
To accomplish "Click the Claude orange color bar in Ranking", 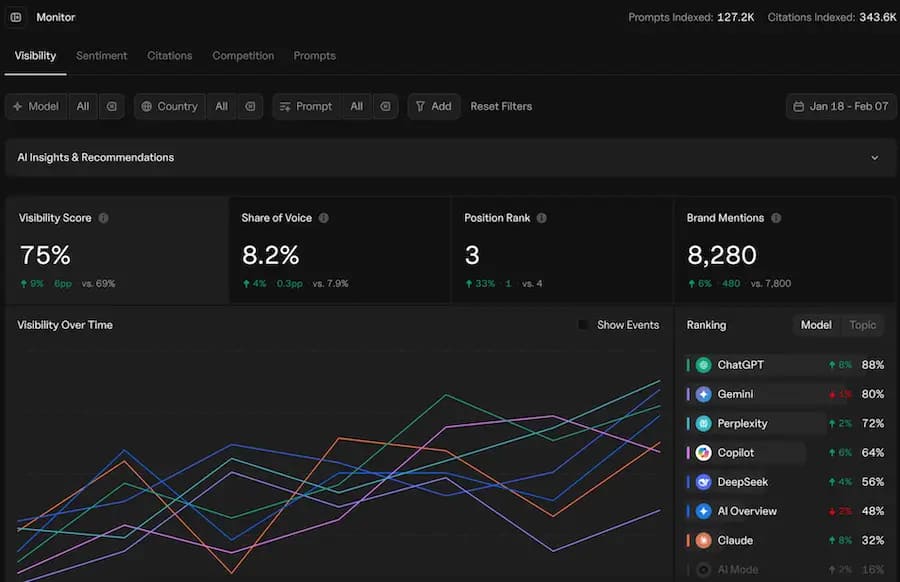I will (x=688, y=541).
